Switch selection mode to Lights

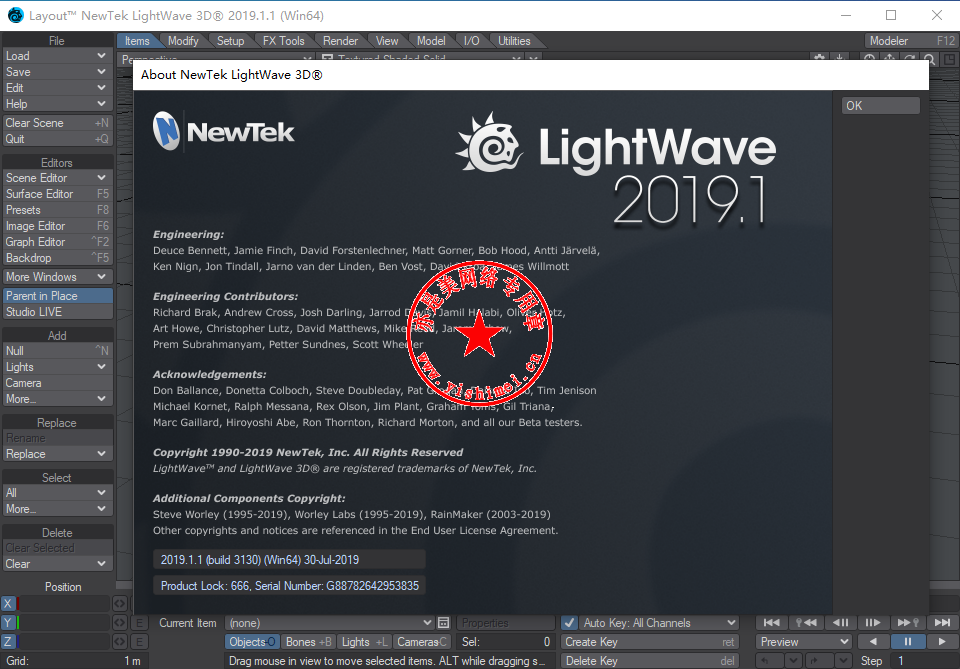point(364,641)
